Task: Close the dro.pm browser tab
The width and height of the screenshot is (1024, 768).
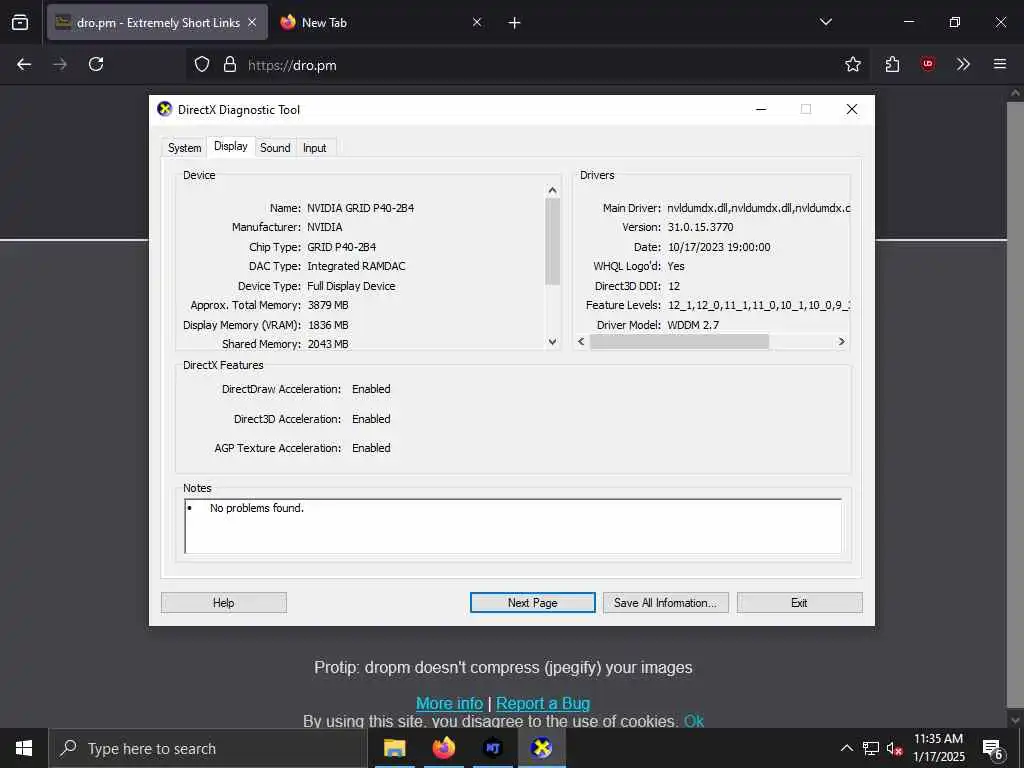Action: coord(252,22)
